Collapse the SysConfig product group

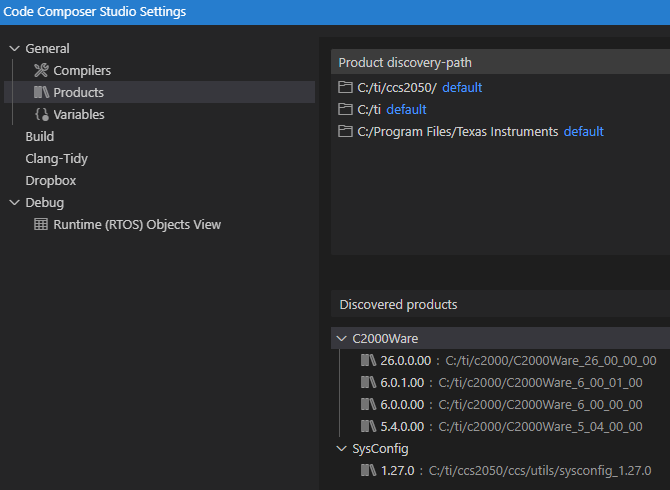tap(341, 449)
